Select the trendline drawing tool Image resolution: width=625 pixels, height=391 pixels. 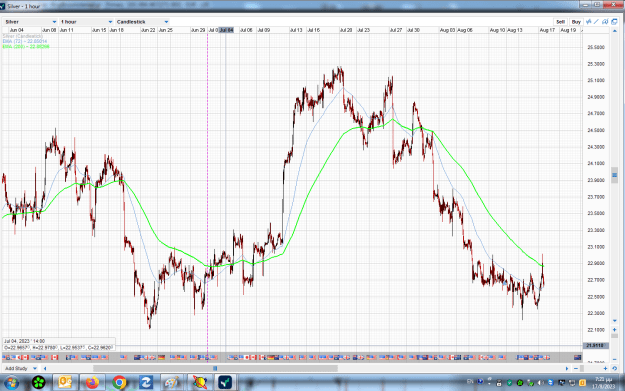point(596,22)
